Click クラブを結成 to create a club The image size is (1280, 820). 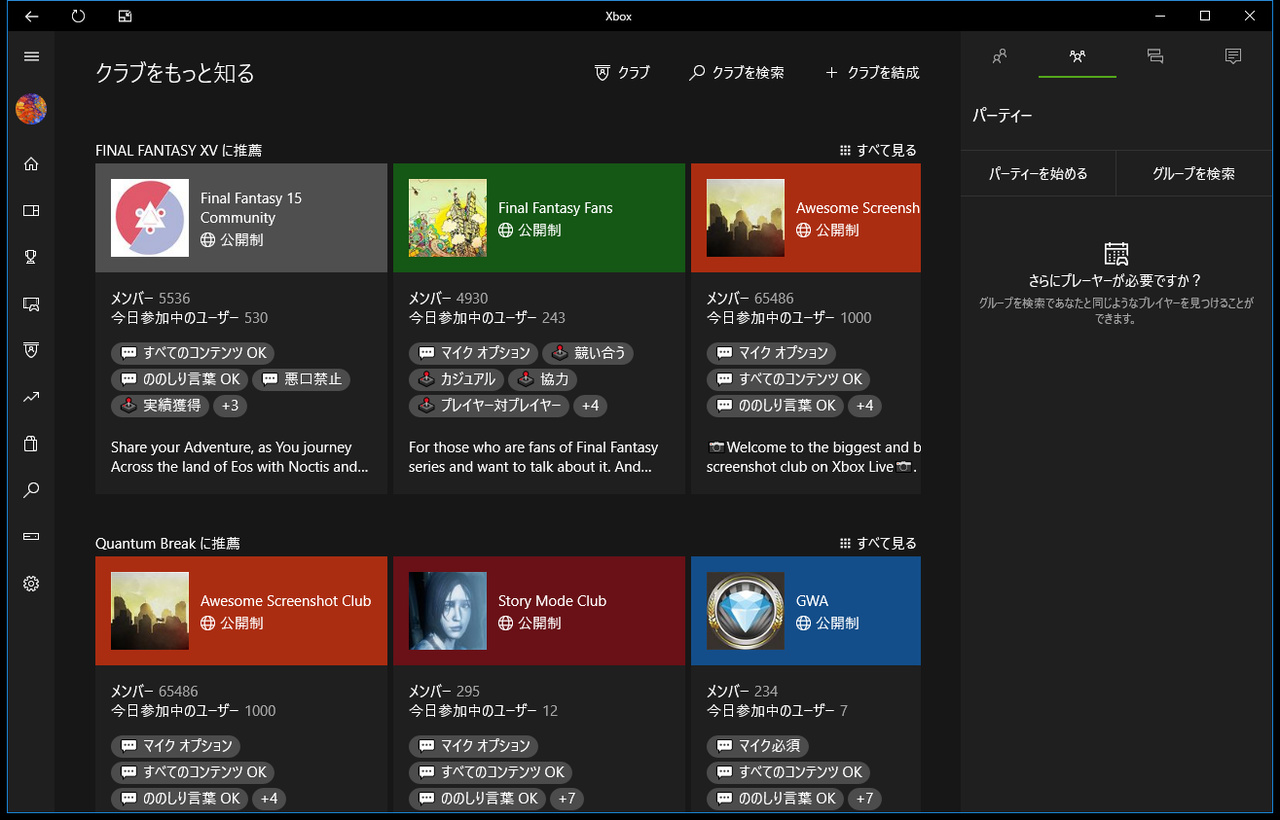(871, 72)
